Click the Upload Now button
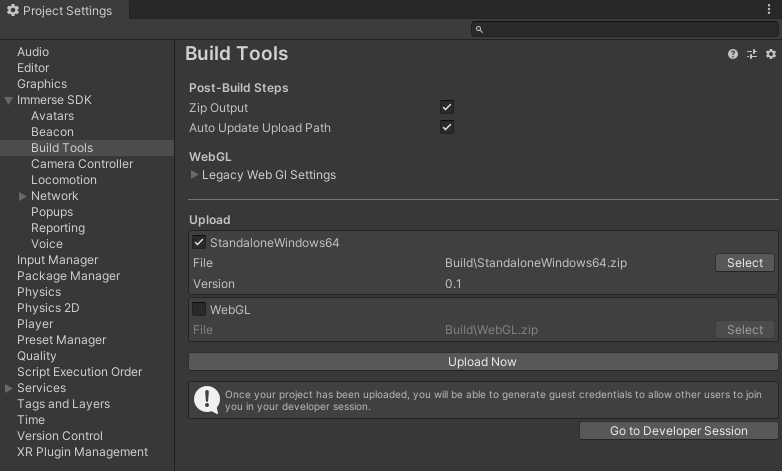782x471 pixels. pos(483,362)
